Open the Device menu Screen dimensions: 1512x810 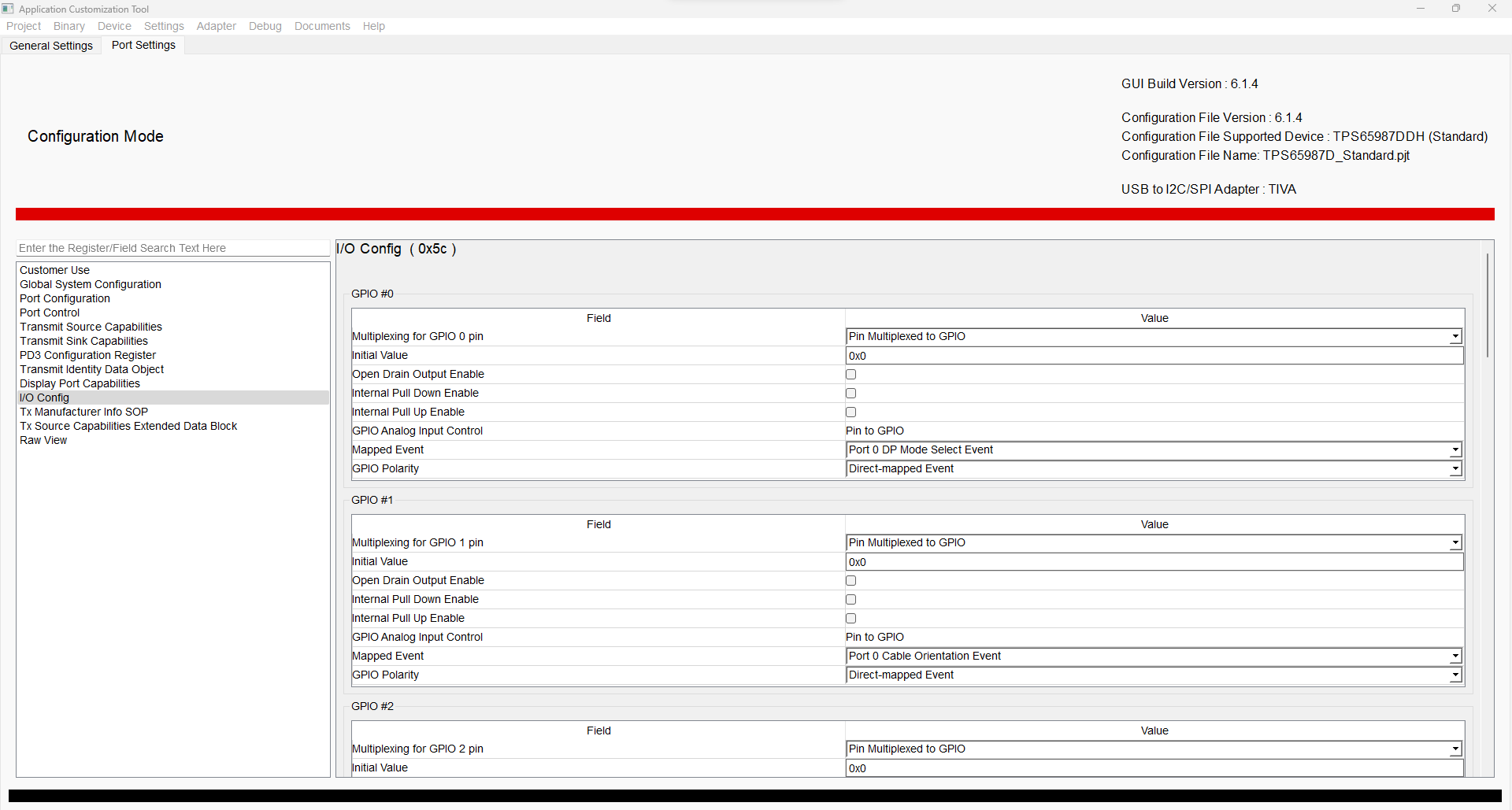tap(114, 26)
